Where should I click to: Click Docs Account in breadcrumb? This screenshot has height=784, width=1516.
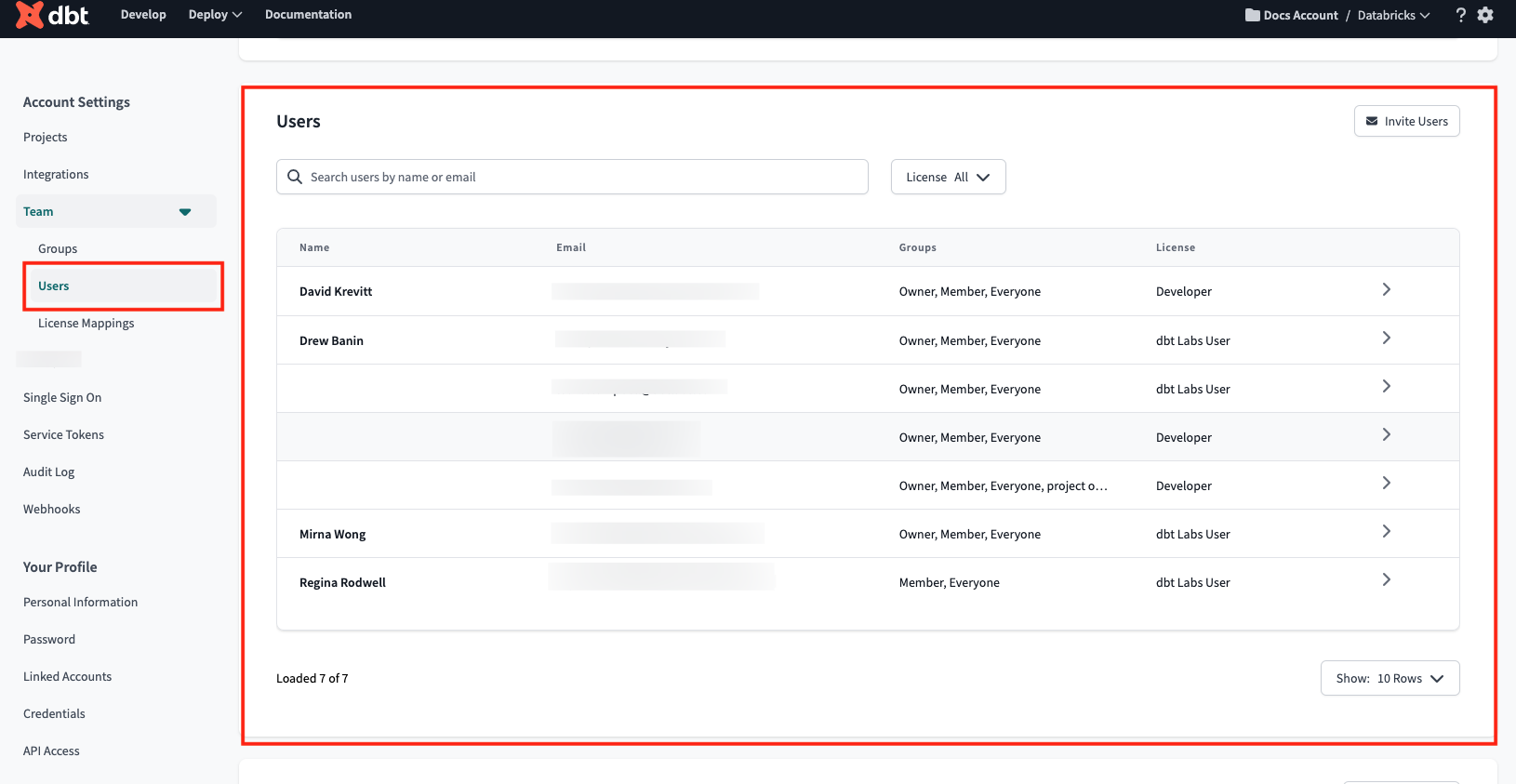click(x=1300, y=15)
